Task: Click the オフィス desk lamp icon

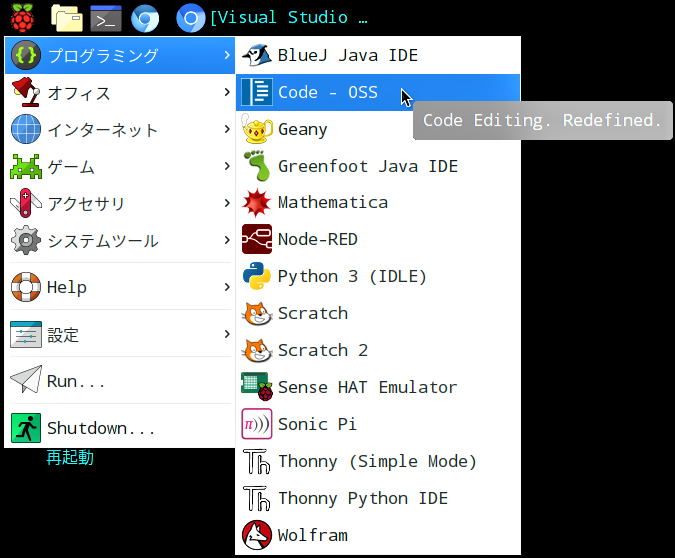Action: pos(26,92)
